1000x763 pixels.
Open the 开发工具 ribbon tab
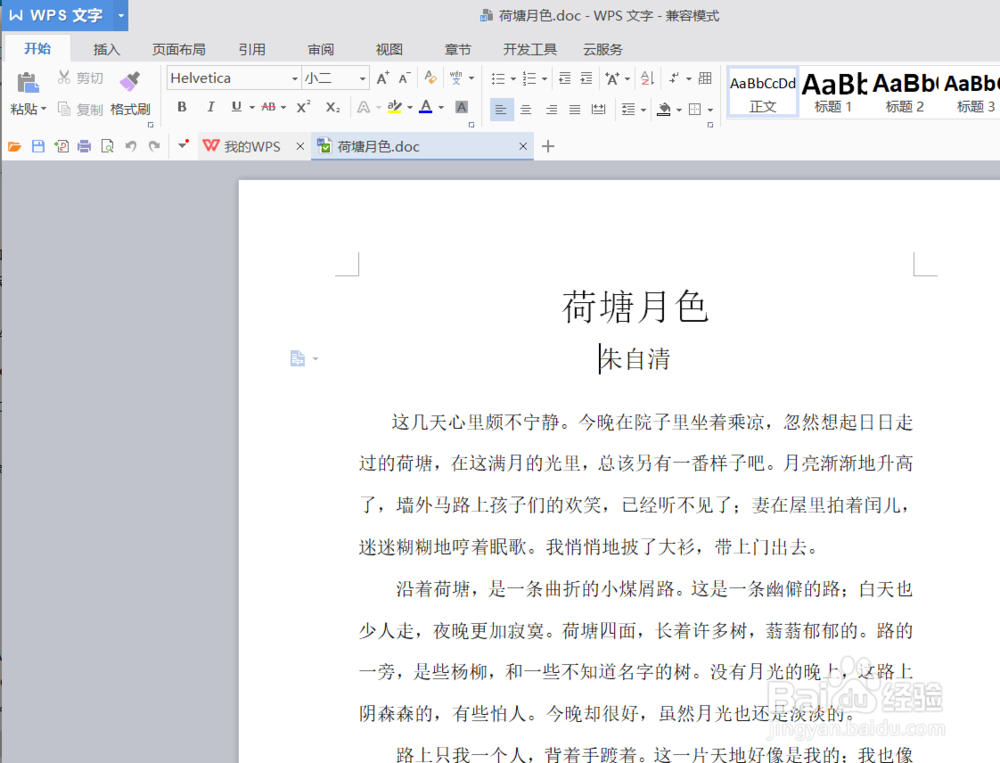pos(530,50)
